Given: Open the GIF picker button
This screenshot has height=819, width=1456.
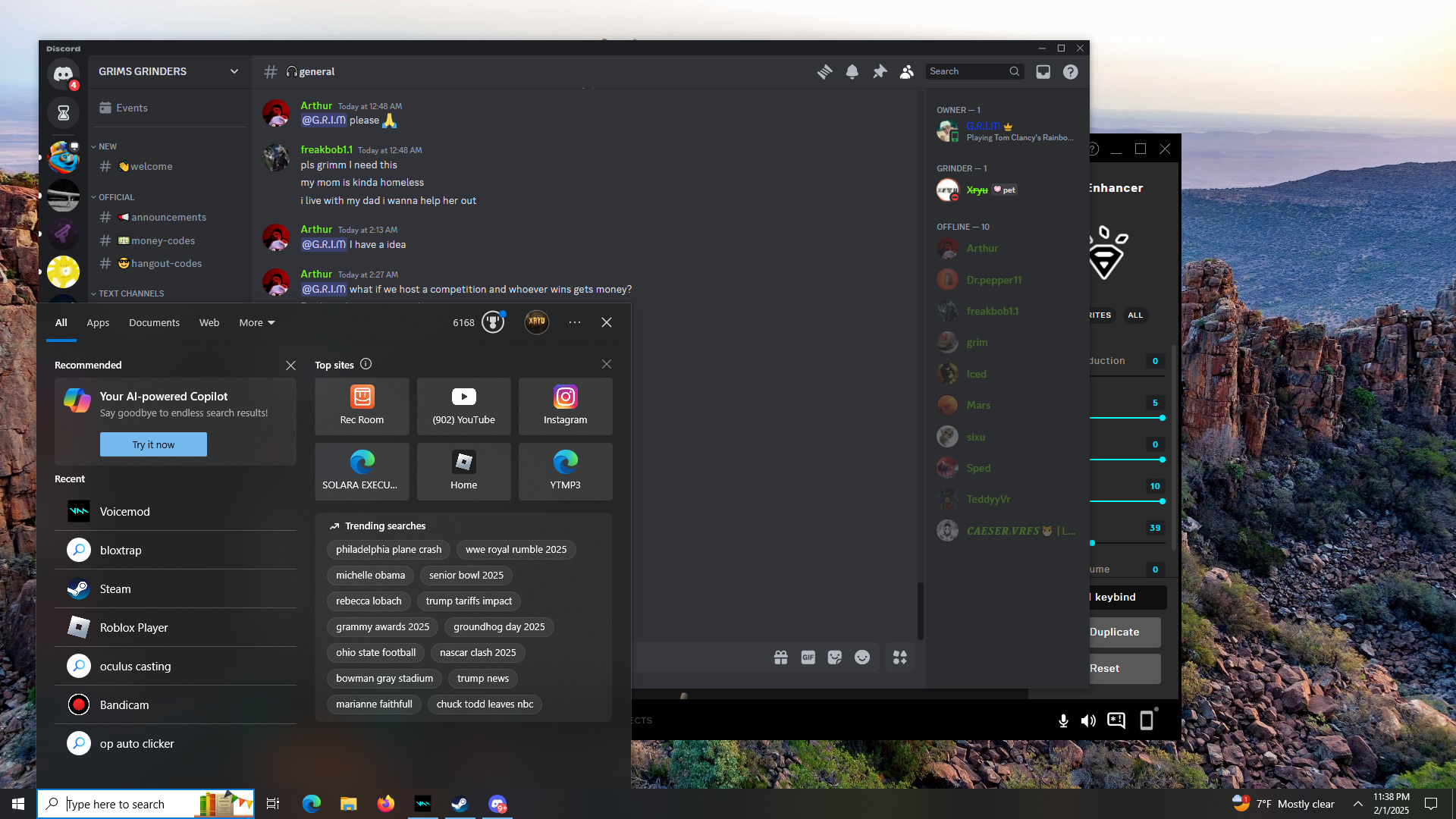Looking at the screenshot, I should [808, 657].
